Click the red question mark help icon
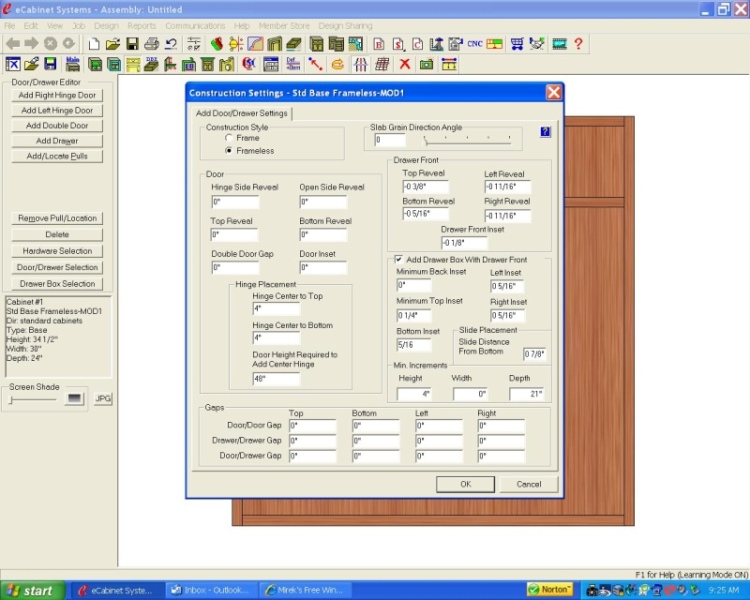Screen dimensions: 750x600 coord(578,44)
